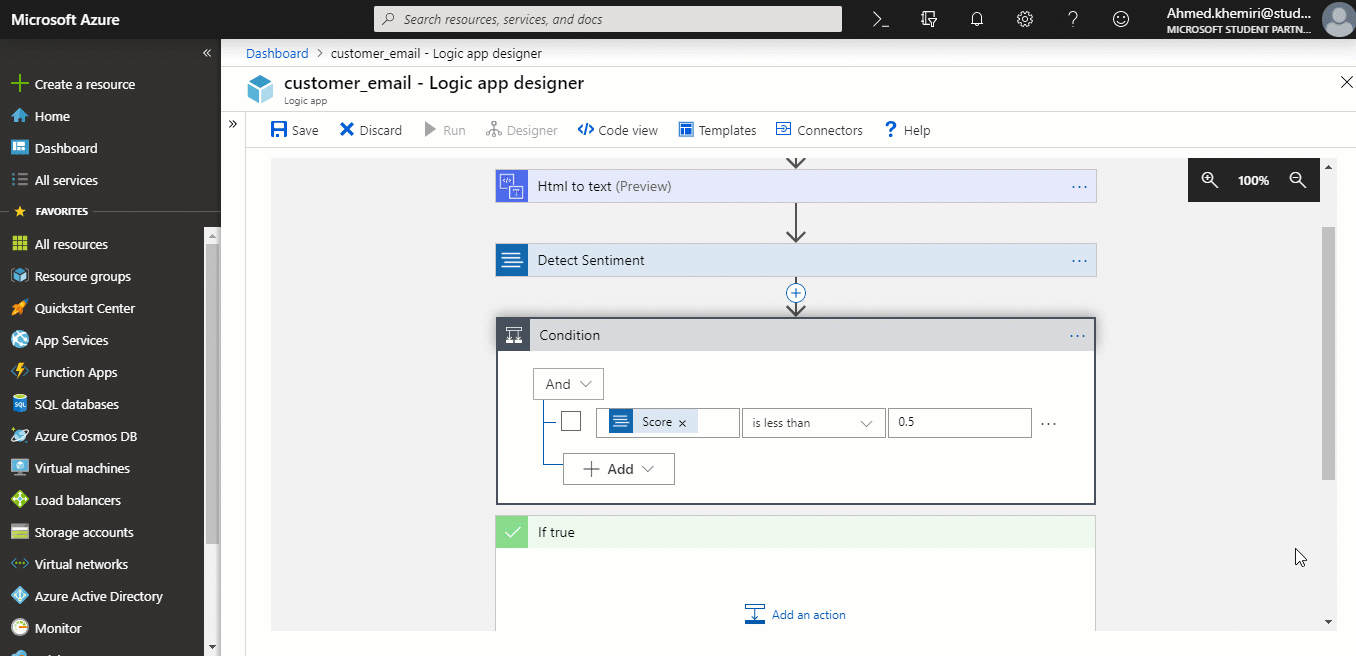Click the Storage accounts icon

[x=19, y=532]
